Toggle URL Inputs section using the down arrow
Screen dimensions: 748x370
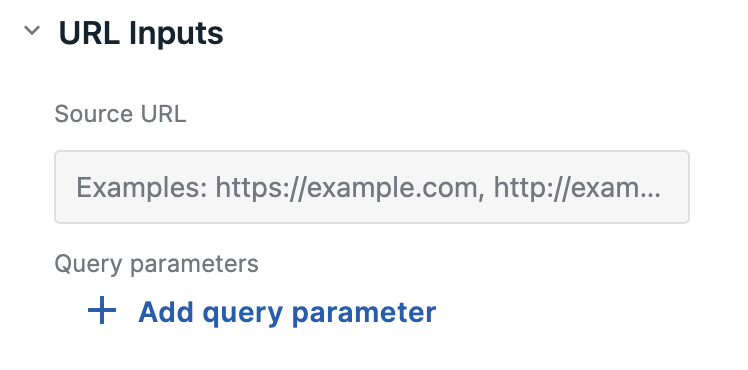click(x=32, y=31)
